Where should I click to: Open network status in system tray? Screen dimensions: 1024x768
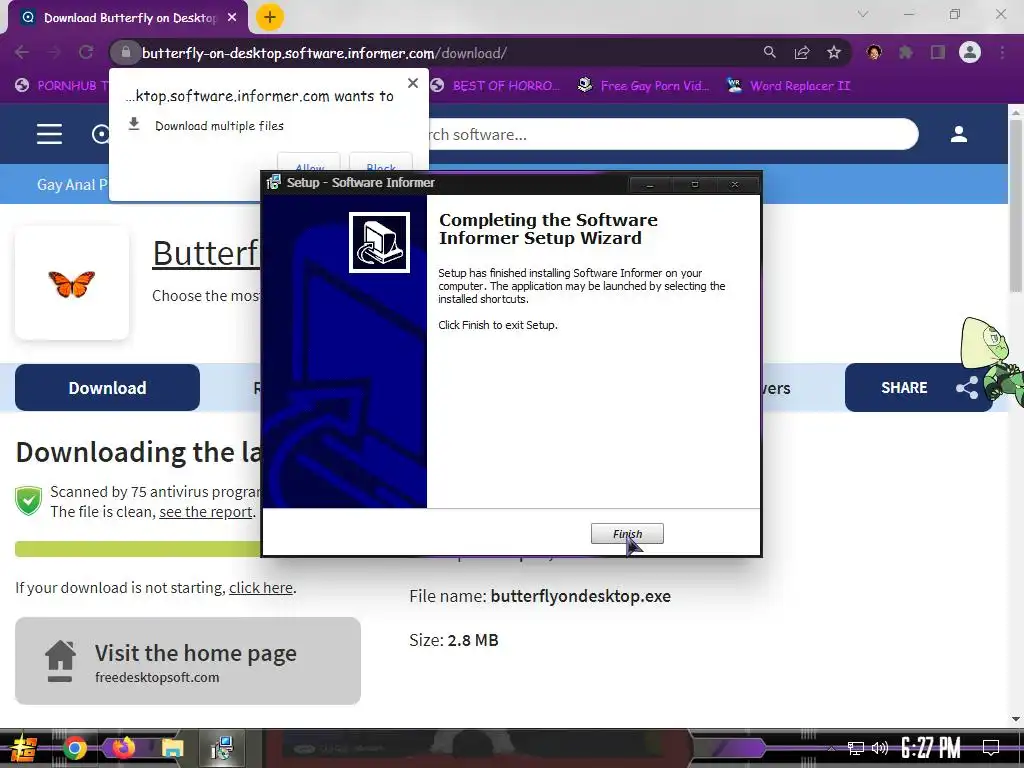[x=856, y=748]
